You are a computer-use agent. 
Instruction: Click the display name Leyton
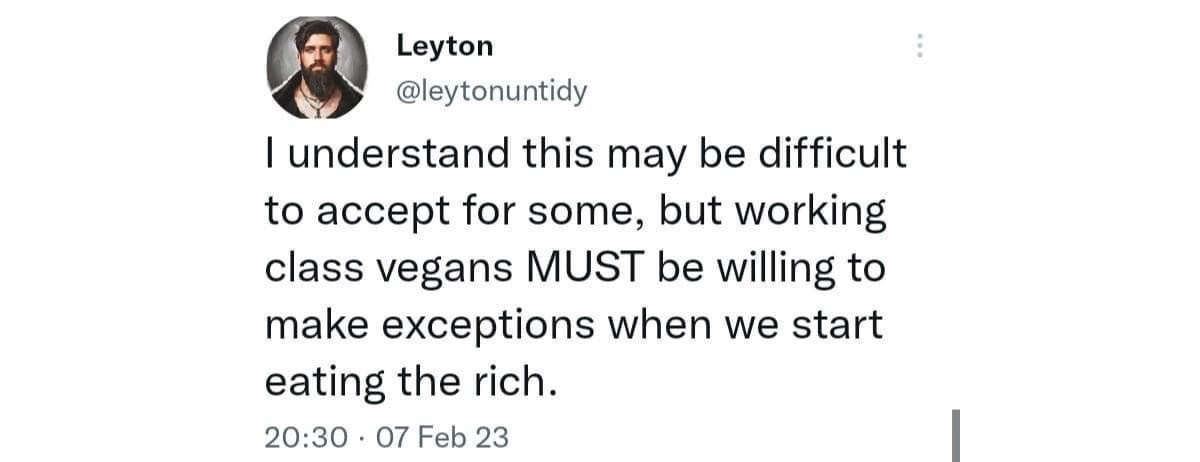(445, 45)
